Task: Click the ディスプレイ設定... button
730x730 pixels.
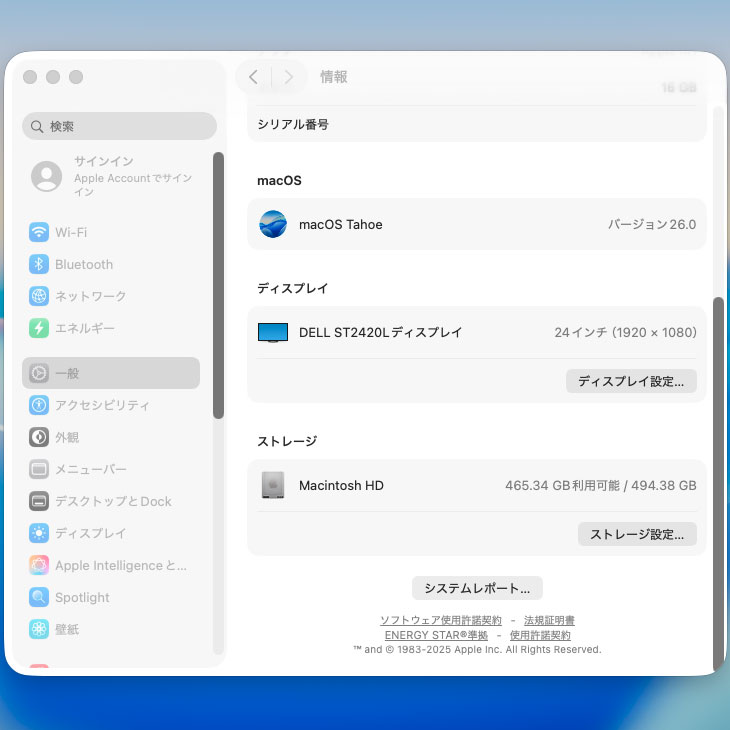Action: point(631,381)
